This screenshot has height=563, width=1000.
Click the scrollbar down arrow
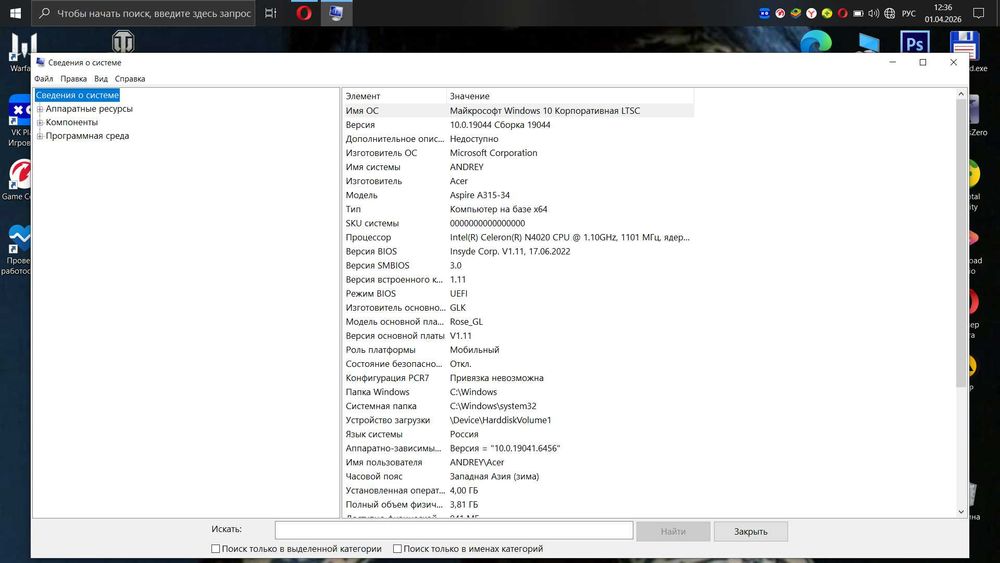[x=961, y=511]
